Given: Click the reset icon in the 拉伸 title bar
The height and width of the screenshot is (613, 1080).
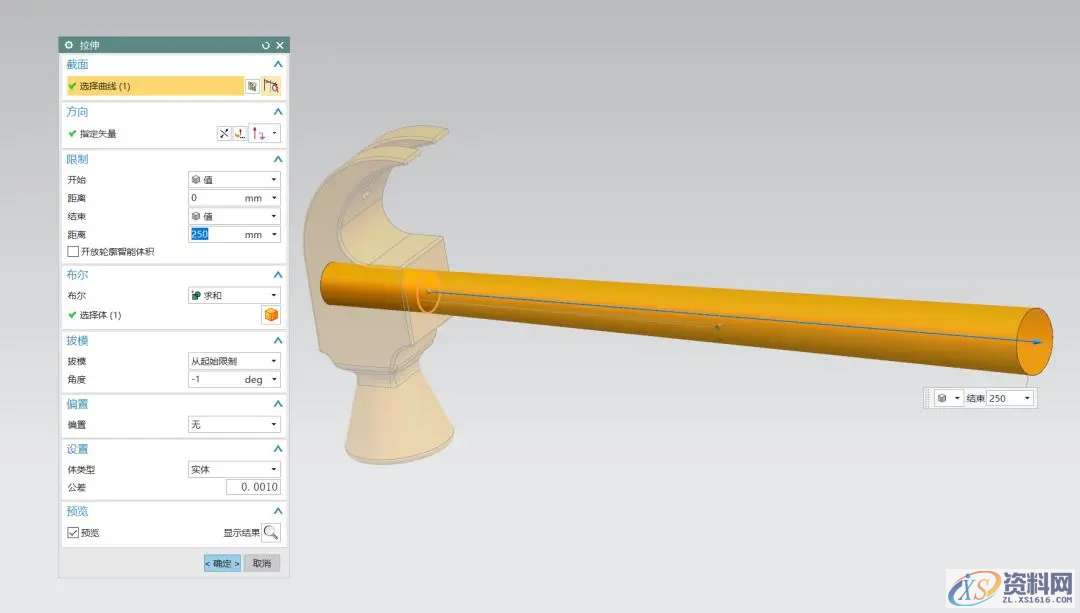Looking at the screenshot, I should [x=266, y=46].
